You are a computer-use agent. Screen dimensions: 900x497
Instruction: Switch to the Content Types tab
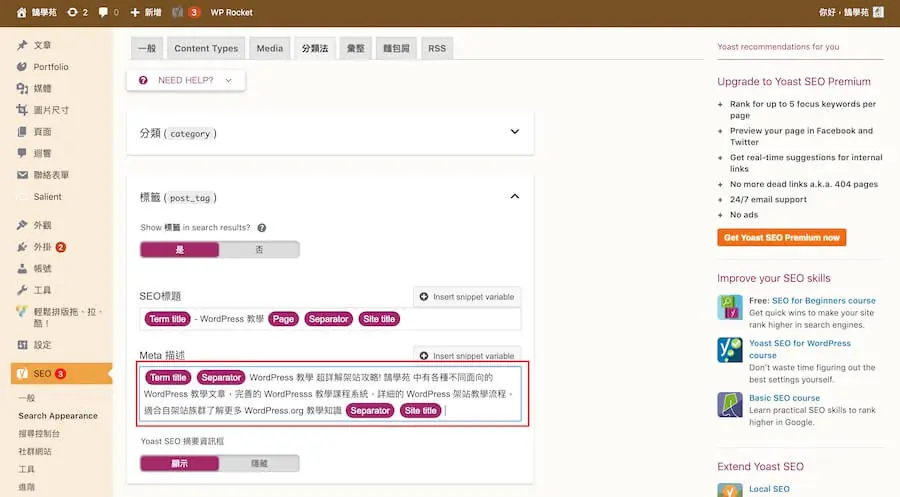(206, 48)
